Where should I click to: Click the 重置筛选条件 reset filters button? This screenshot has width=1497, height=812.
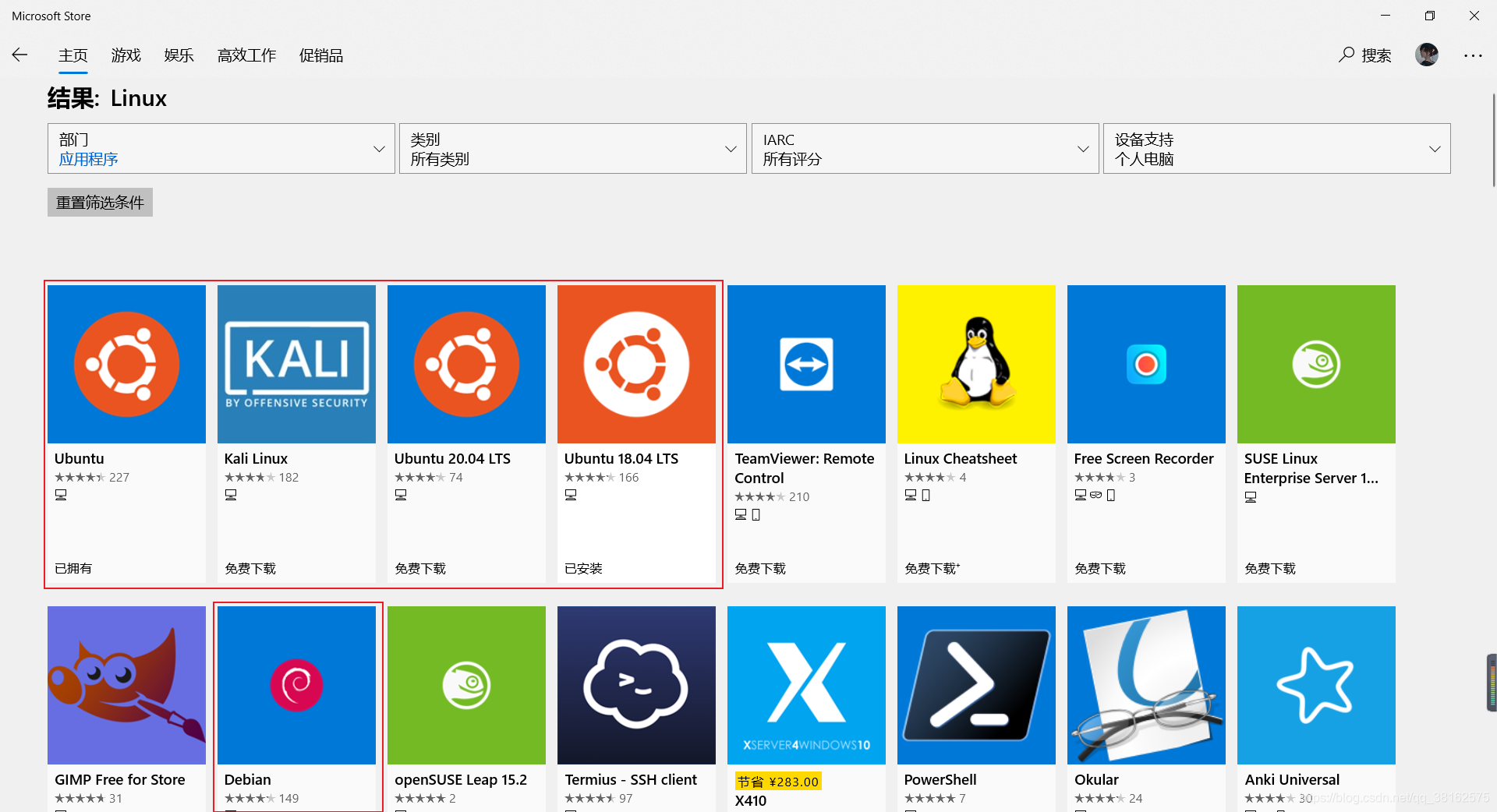coord(99,202)
